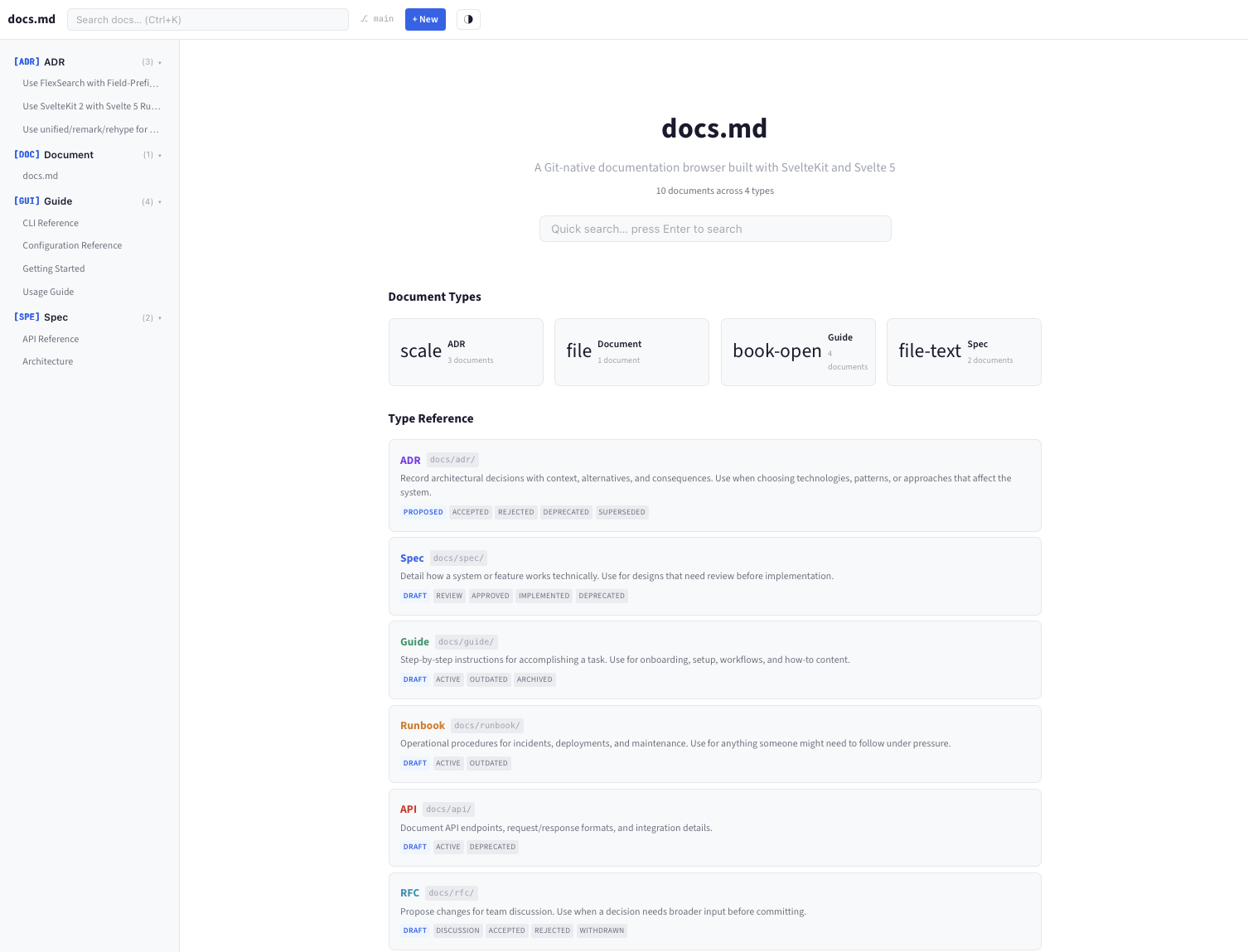Select Getting Started in the sidebar
Viewport: 1248px width, 952px height.
pyautogui.click(x=53, y=268)
